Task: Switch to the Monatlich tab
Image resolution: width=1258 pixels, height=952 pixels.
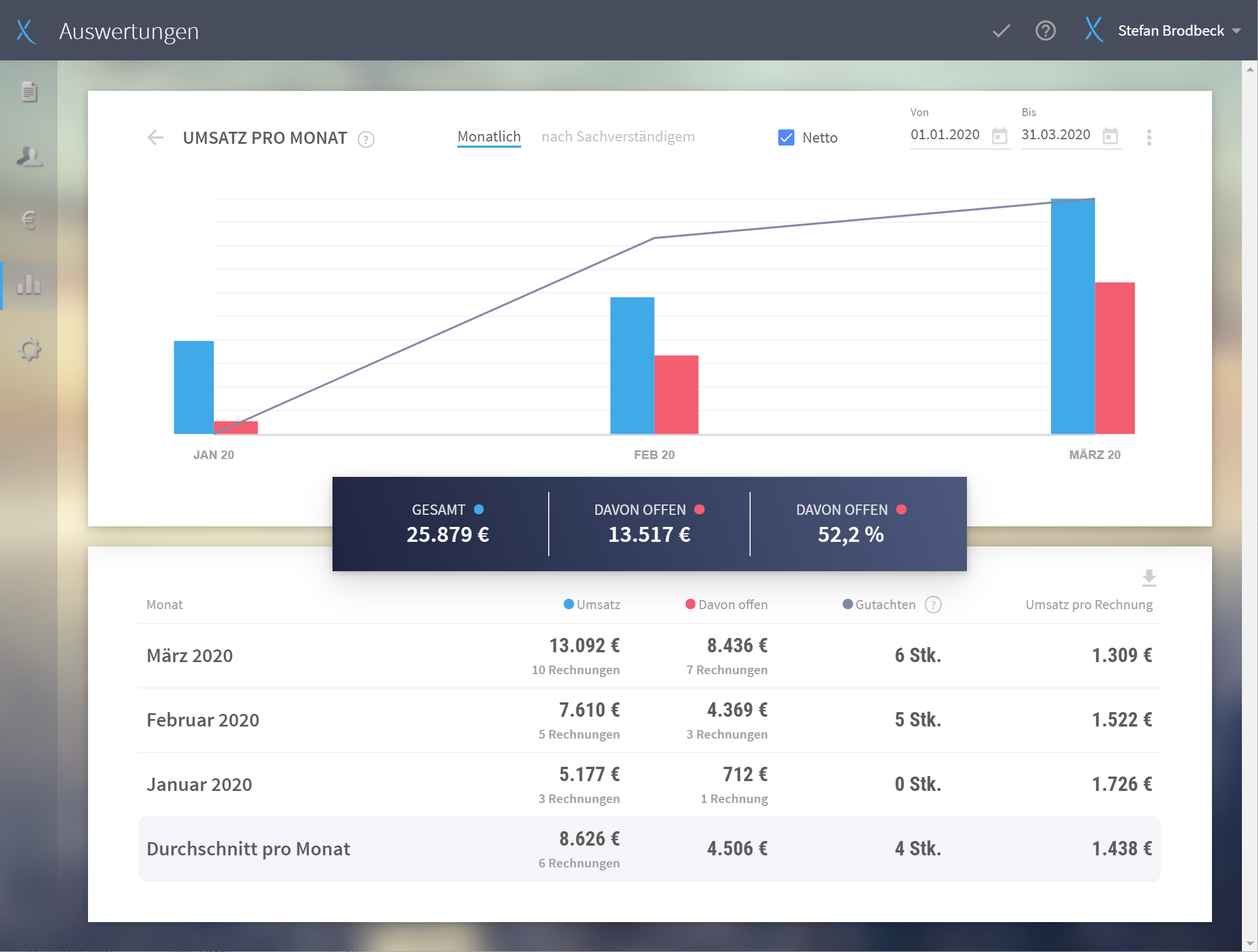Action: (489, 137)
